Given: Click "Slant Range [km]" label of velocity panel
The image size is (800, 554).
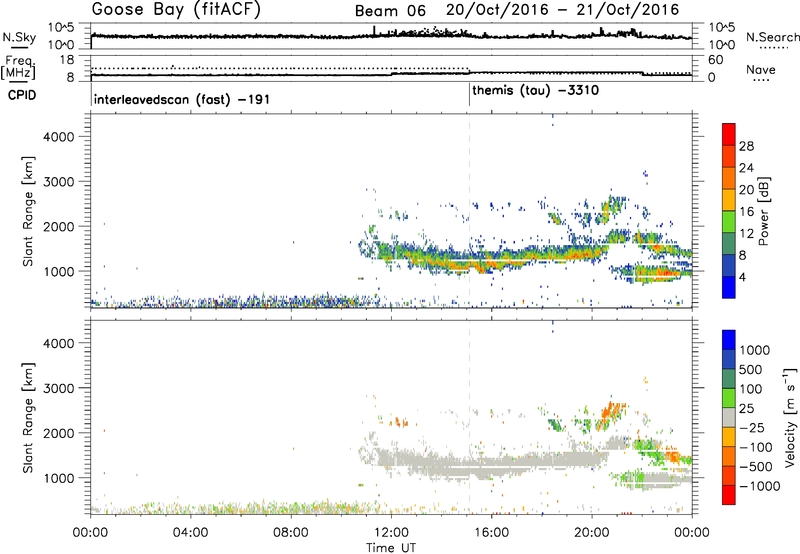Looking at the screenshot, I should [x=28, y=418].
